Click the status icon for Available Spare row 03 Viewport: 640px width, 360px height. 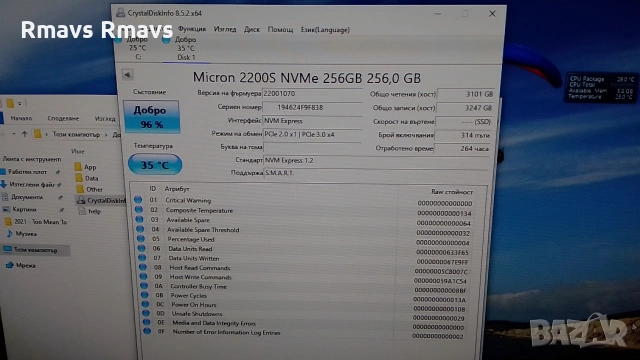[140, 219]
